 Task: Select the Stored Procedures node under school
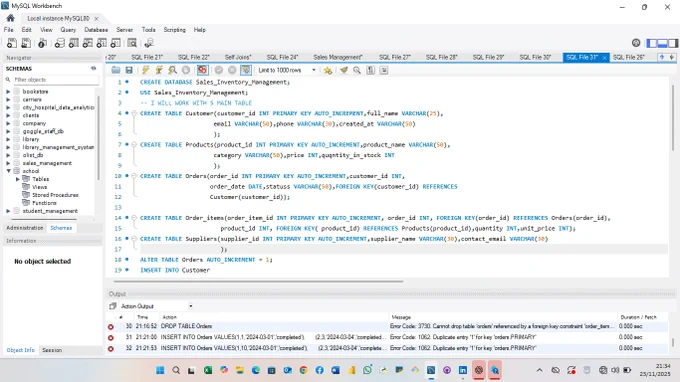coord(55,195)
